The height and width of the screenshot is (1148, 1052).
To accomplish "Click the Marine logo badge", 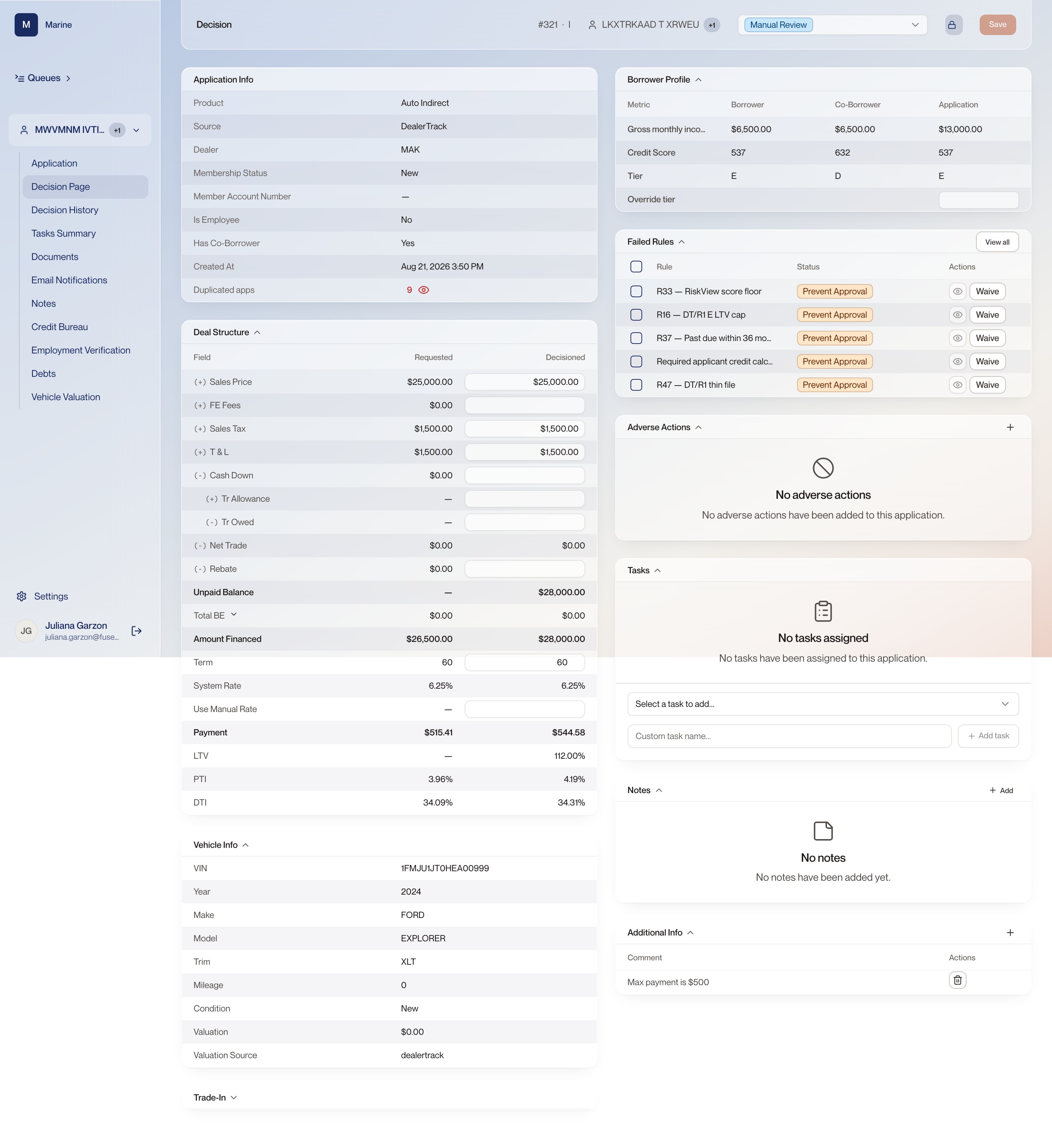I will click(26, 24).
